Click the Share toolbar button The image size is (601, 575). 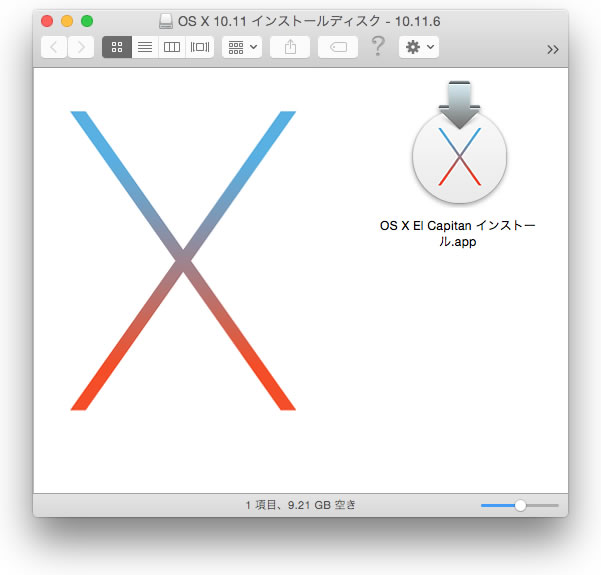click(290, 47)
